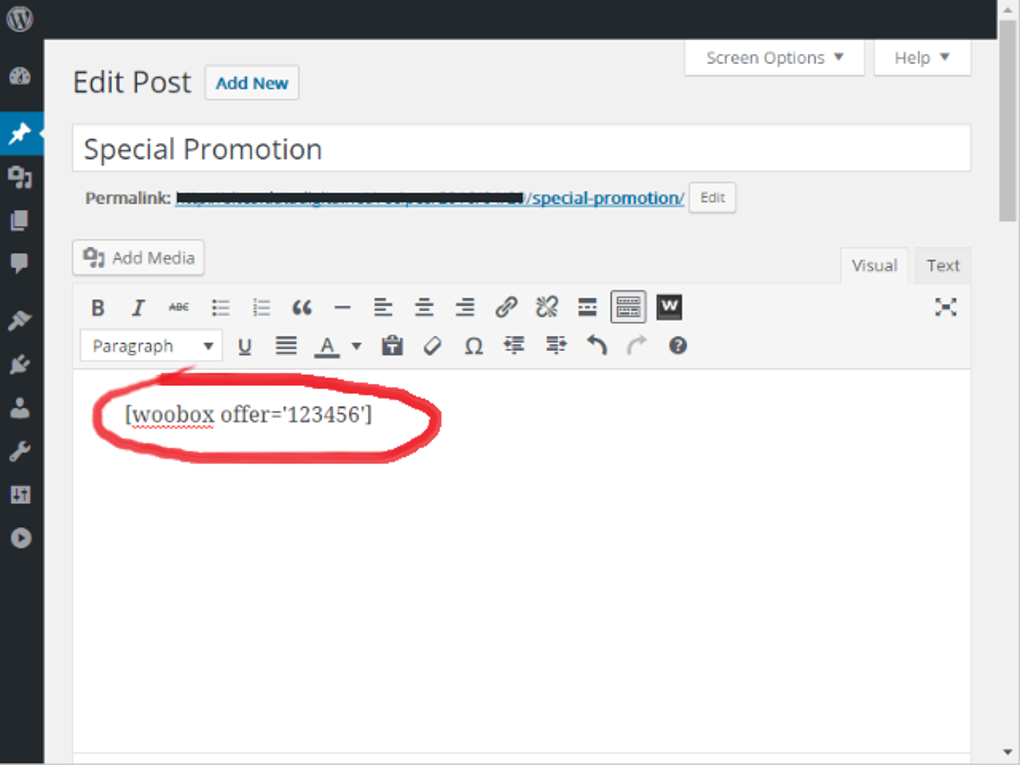Viewport: 1020px width, 765px height.
Task: Apply bold formatting to text
Action: point(97,307)
